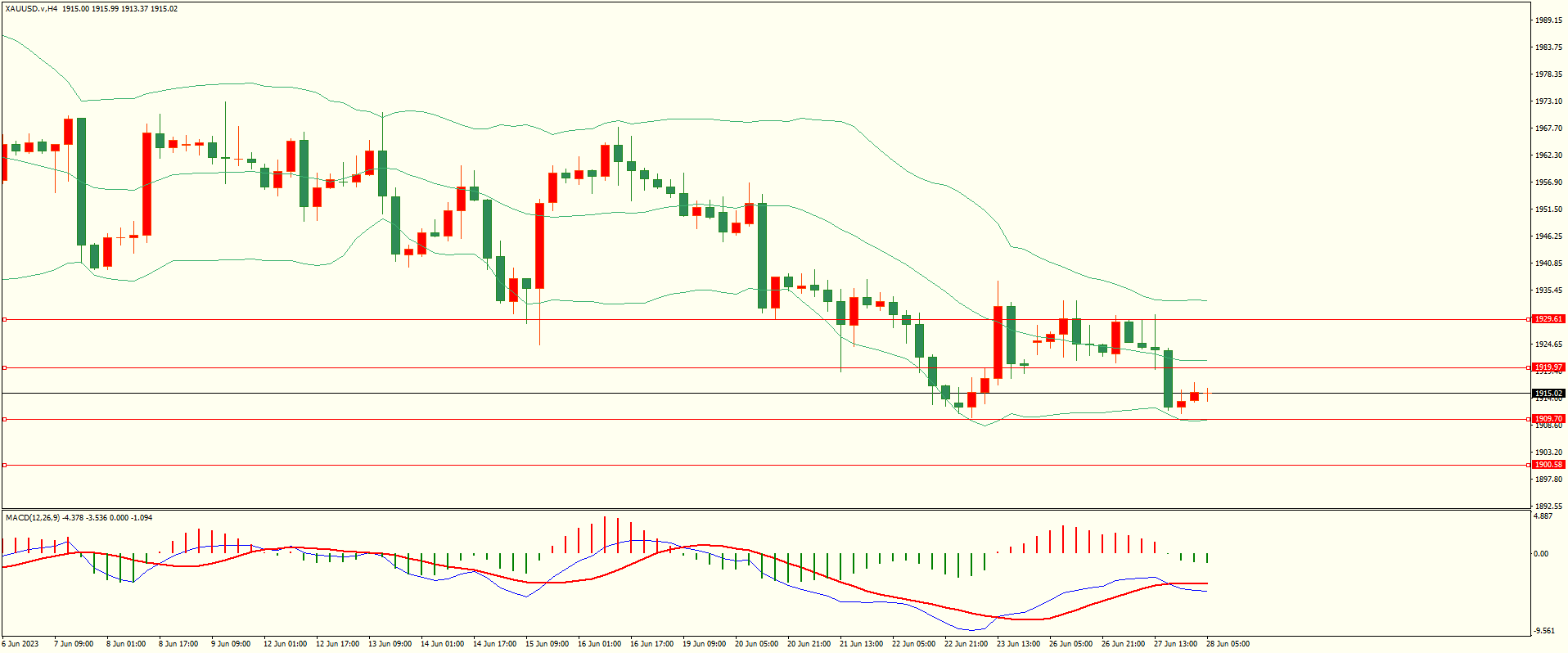The image size is (1568, 653).
Task: Grab the left handle of the 1929.61 line
Action: tap(5, 320)
